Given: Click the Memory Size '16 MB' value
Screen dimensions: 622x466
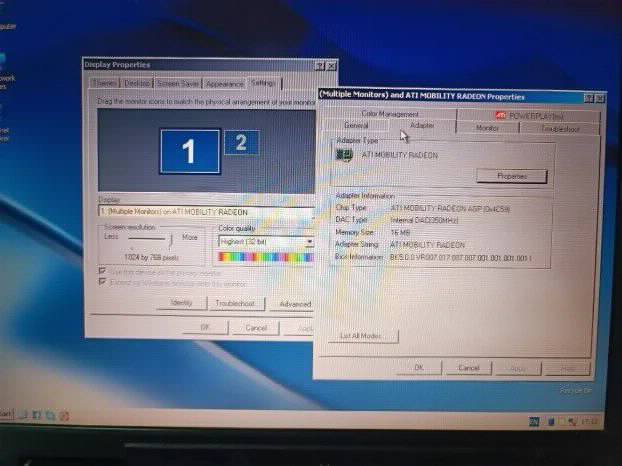Looking at the screenshot, I should click(x=400, y=232).
